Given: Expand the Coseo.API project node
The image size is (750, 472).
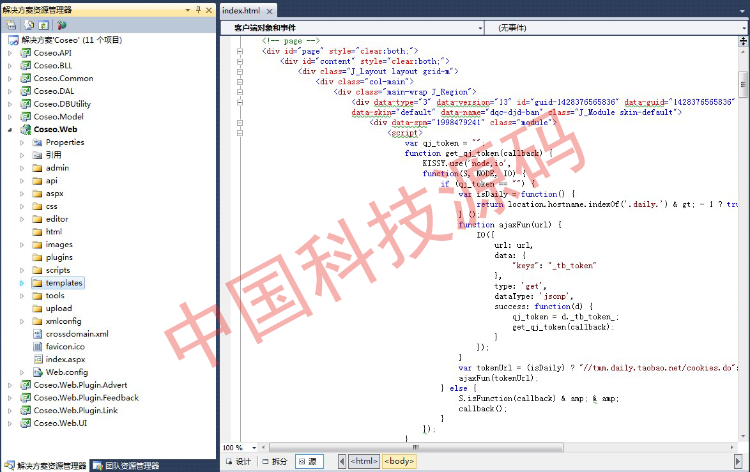Looking at the screenshot, I should point(10,53).
